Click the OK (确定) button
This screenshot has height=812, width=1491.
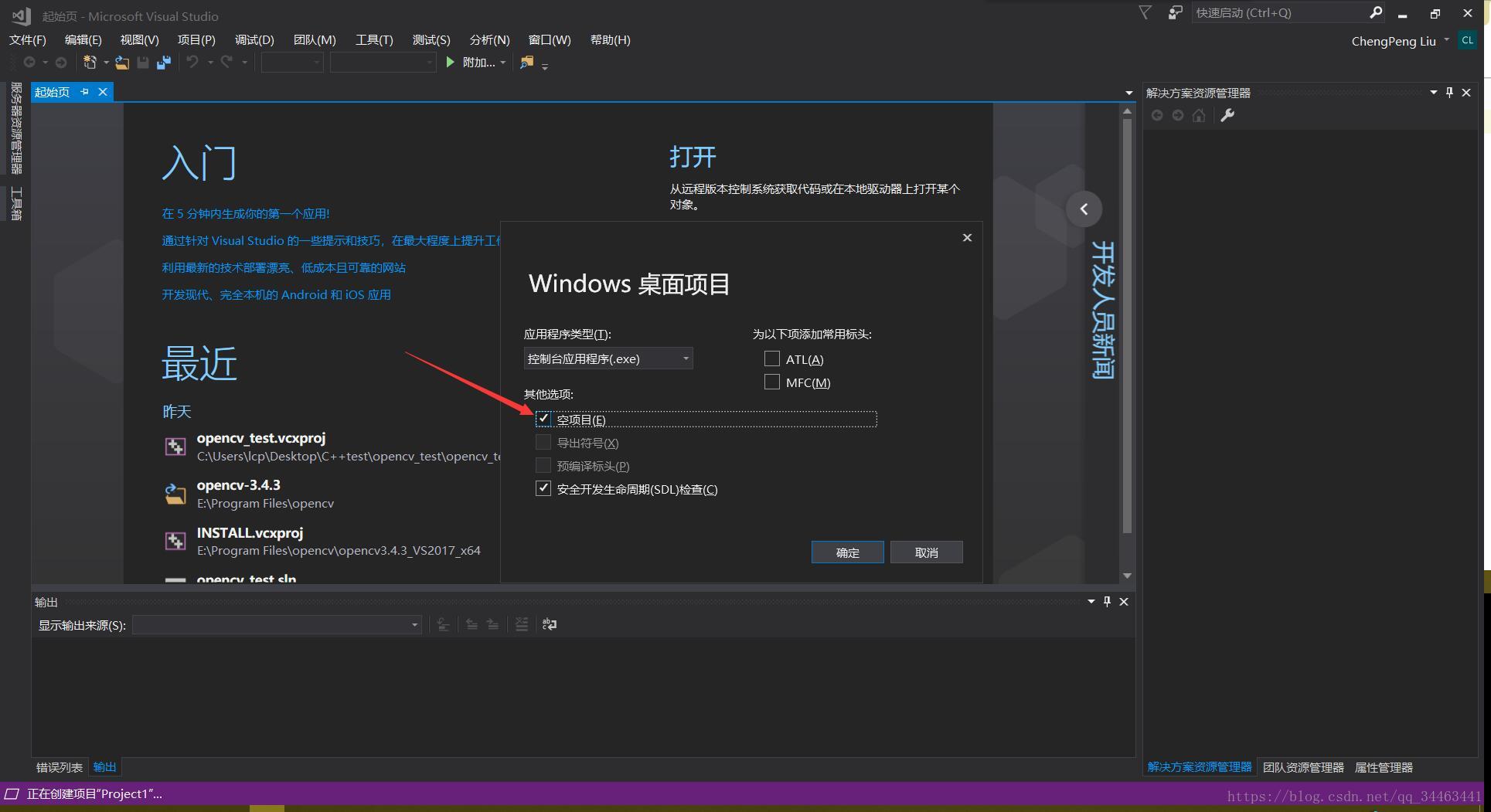[847, 552]
